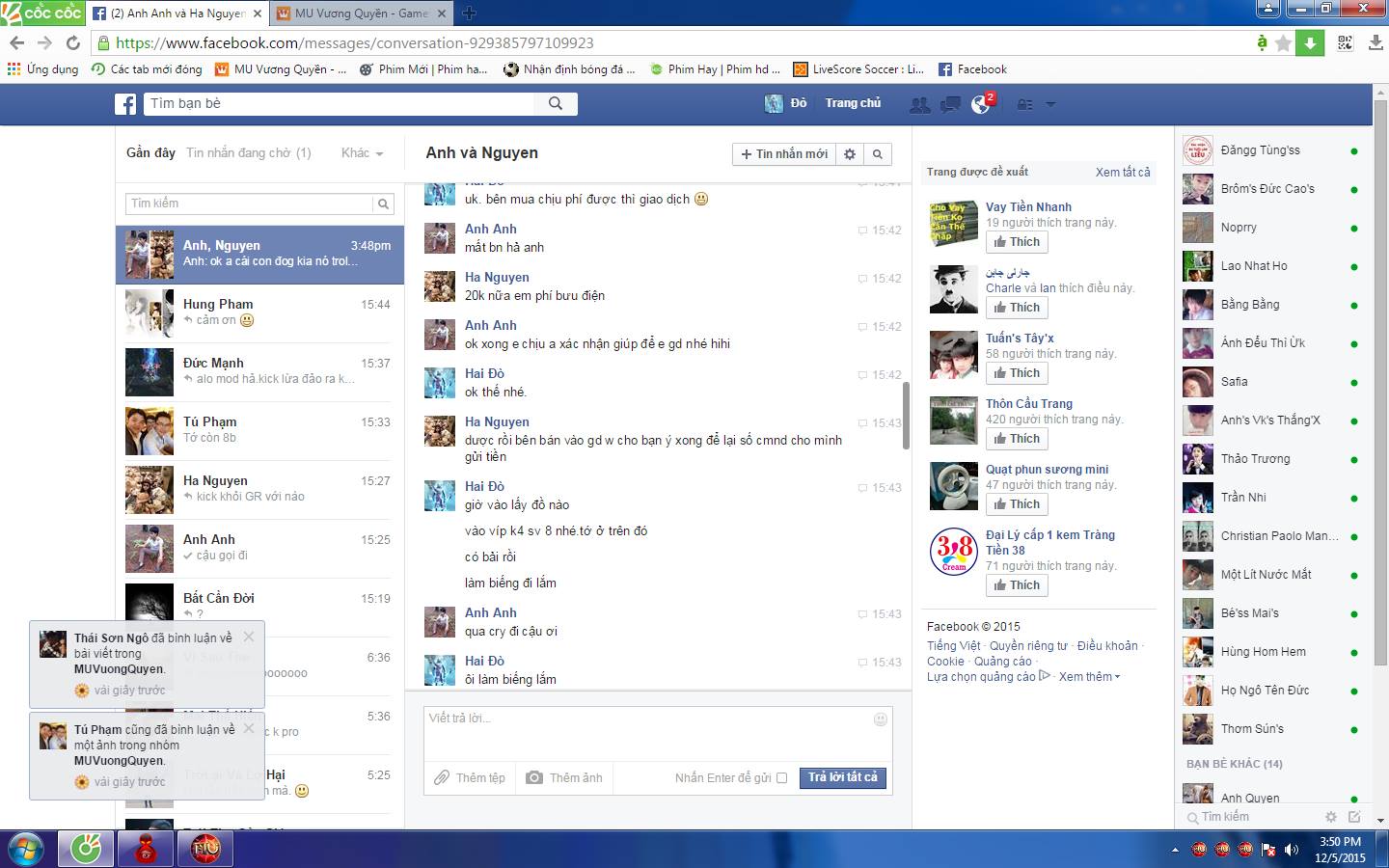Close the Thái Sơn Ngô notification popup
The width and height of the screenshot is (1389, 868).
coord(249,637)
